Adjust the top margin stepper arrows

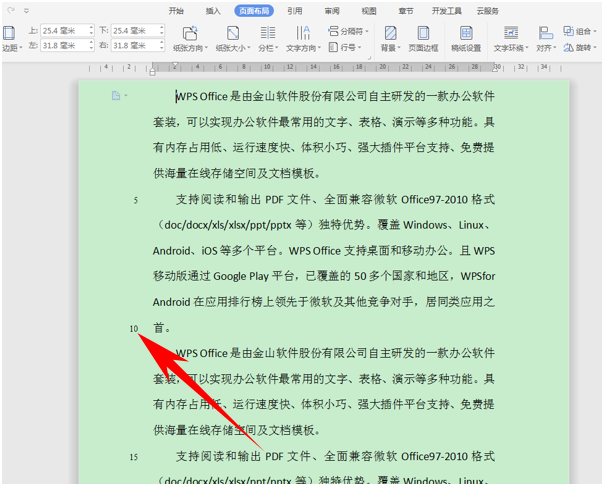click(x=91, y=31)
